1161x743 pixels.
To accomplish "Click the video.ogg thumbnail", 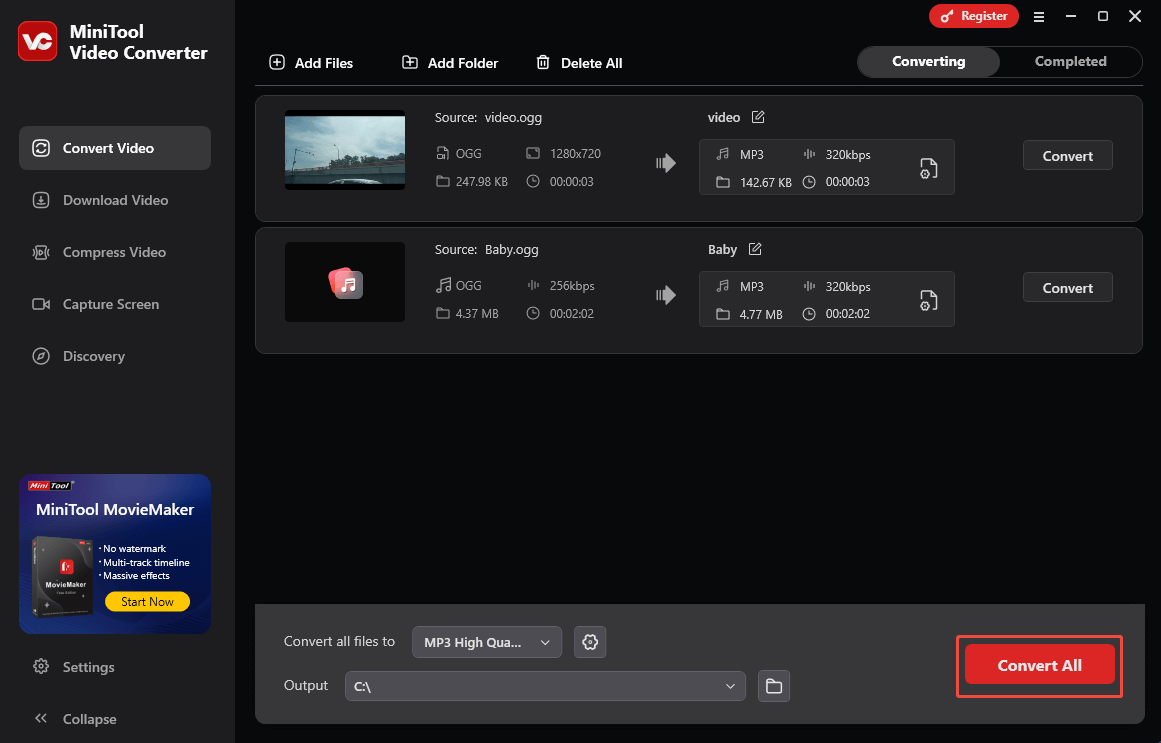I will point(345,150).
